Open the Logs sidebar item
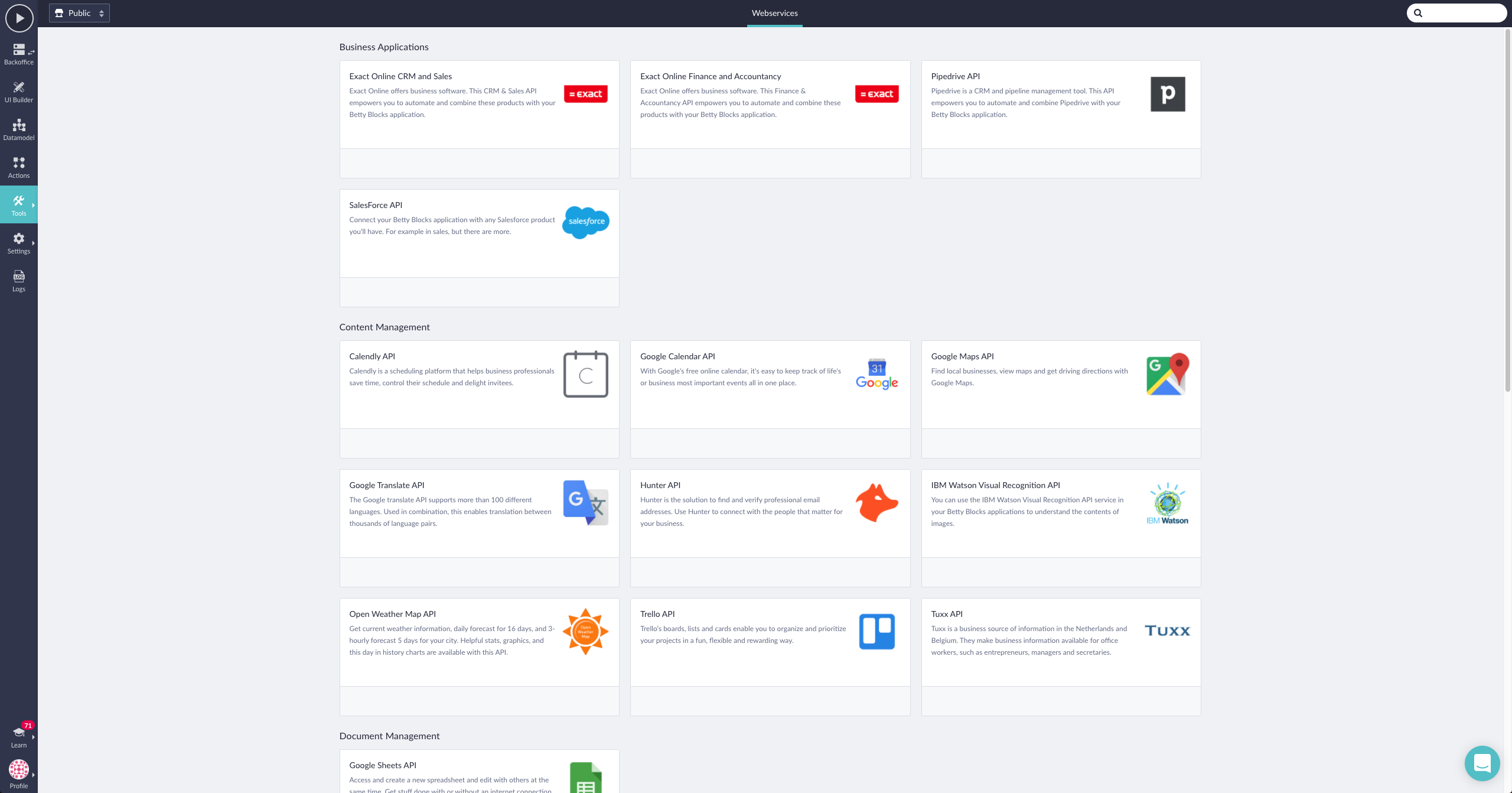The height and width of the screenshot is (793, 1512). (x=19, y=281)
